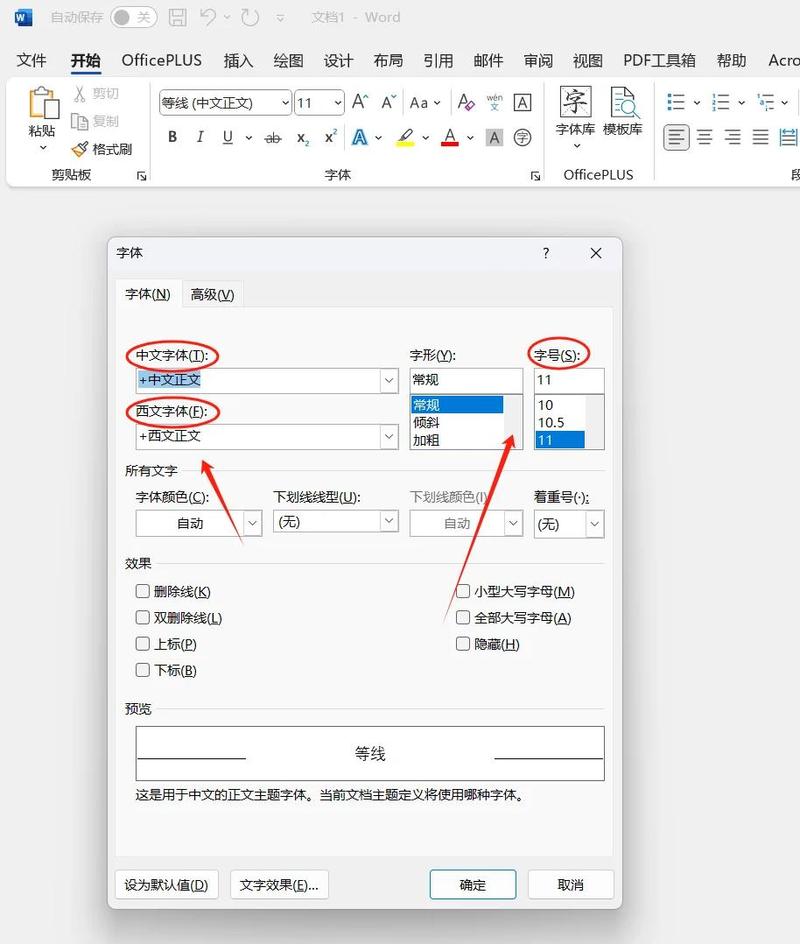Click the Format Painter brush icon
The image size is (800, 944).
click(x=79, y=149)
